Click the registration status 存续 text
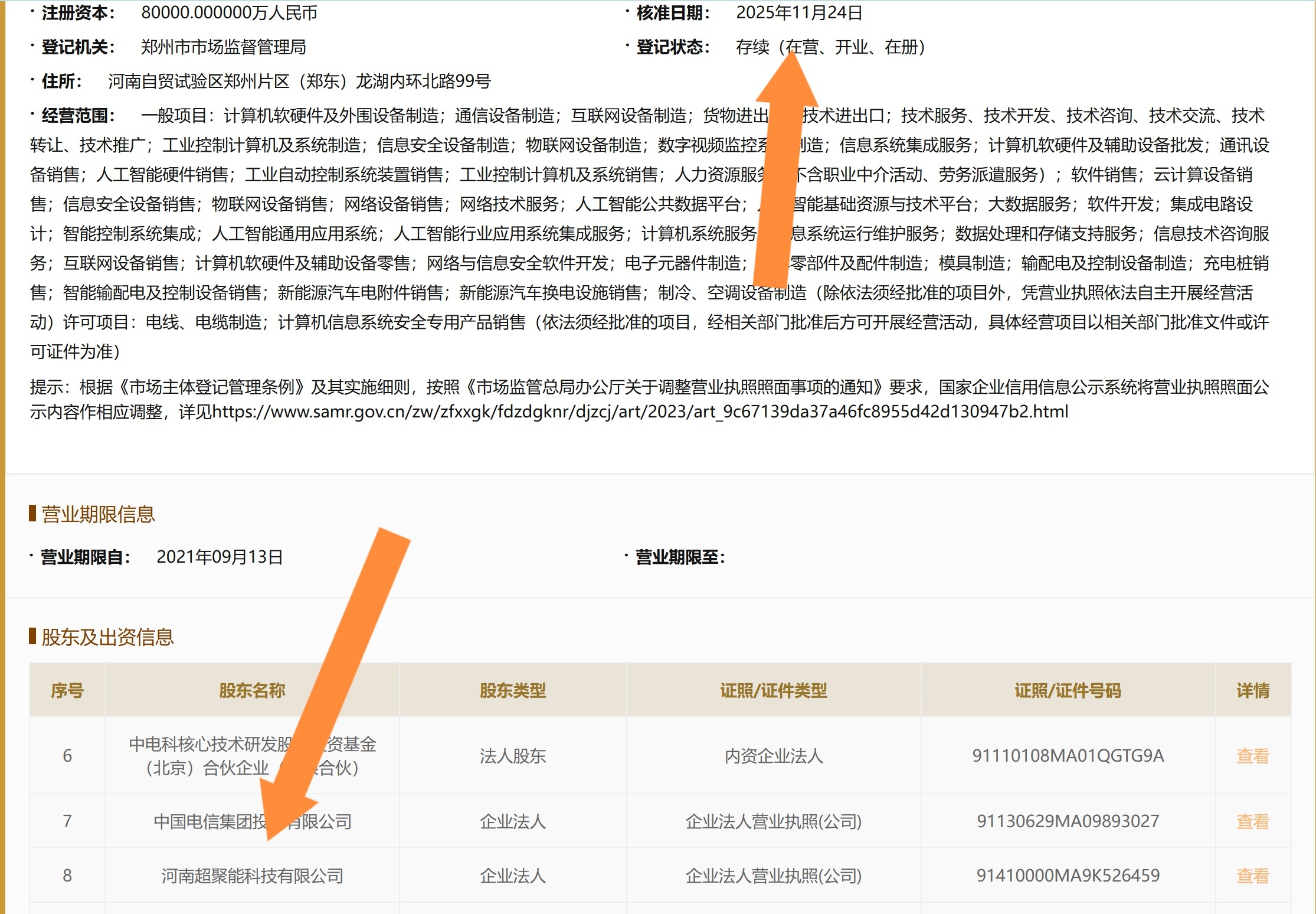 (752, 47)
